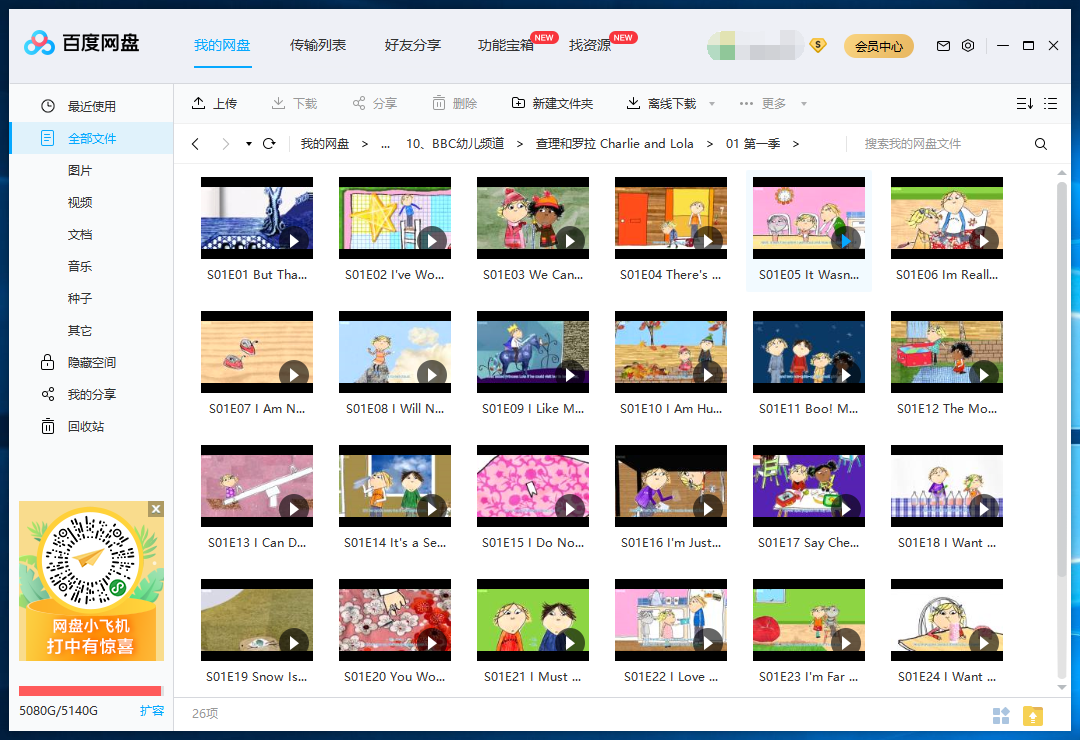Open the sort order icon
This screenshot has height=740, width=1080.
pyautogui.click(x=1024, y=103)
